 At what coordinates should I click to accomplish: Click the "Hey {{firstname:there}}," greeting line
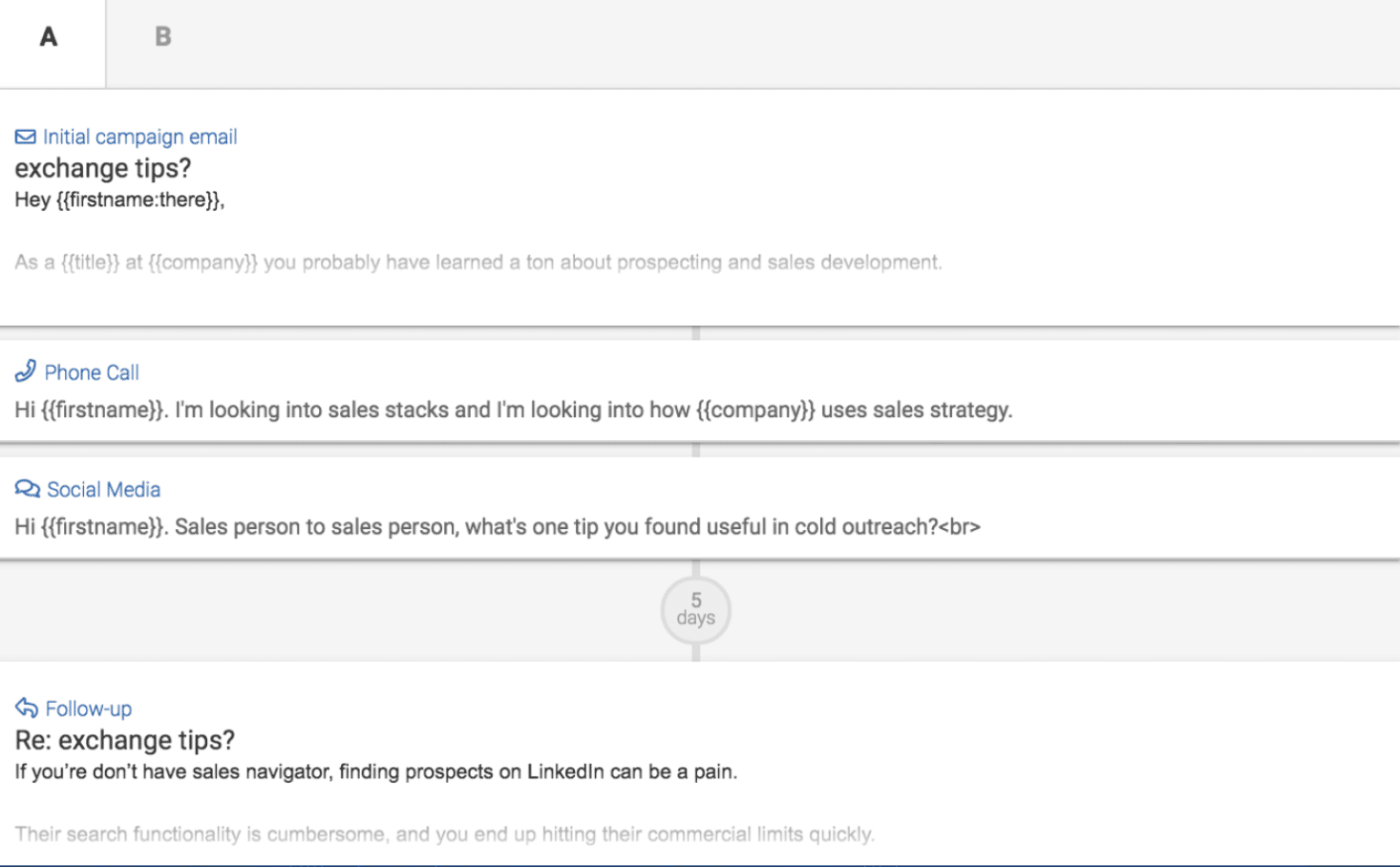[119, 201]
